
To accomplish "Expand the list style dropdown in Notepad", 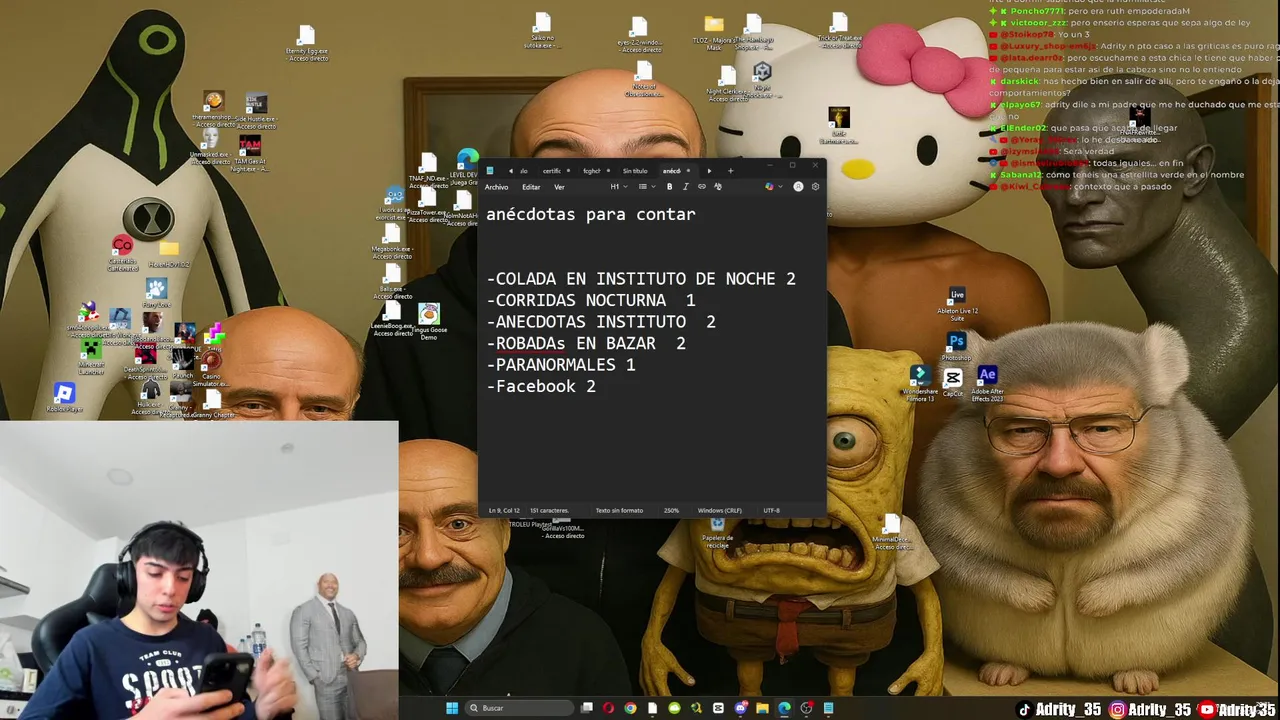I will pyautogui.click(x=647, y=187).
